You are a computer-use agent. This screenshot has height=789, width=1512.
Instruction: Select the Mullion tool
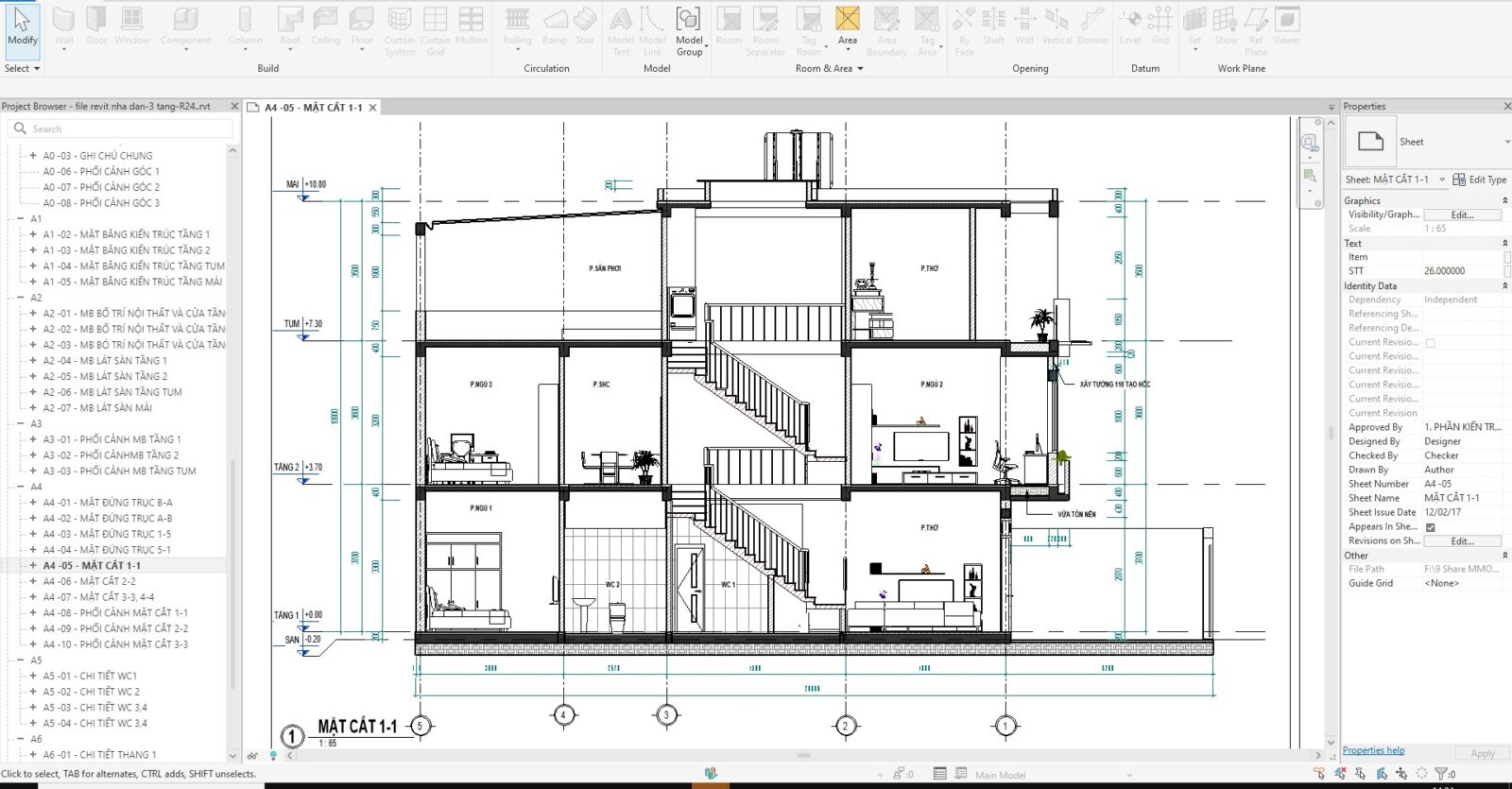point(471,26)
